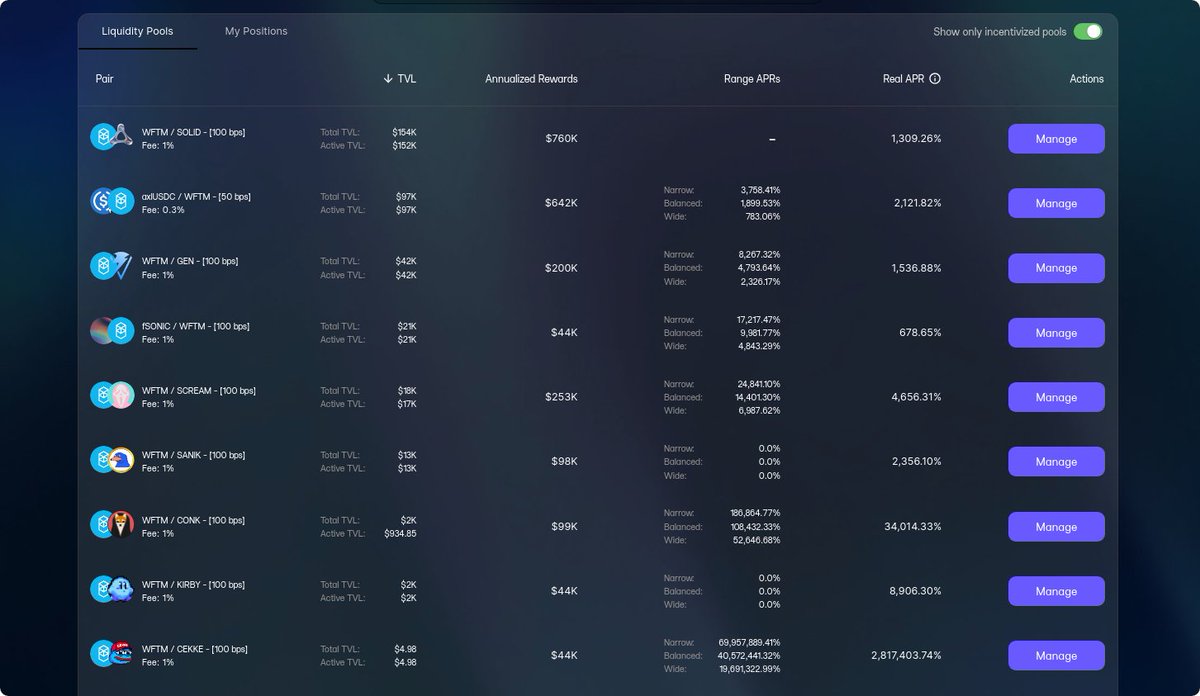Click WFTM / GEN pair token icons
Screen dimensions: 1200x696
(x=112, y=266)
